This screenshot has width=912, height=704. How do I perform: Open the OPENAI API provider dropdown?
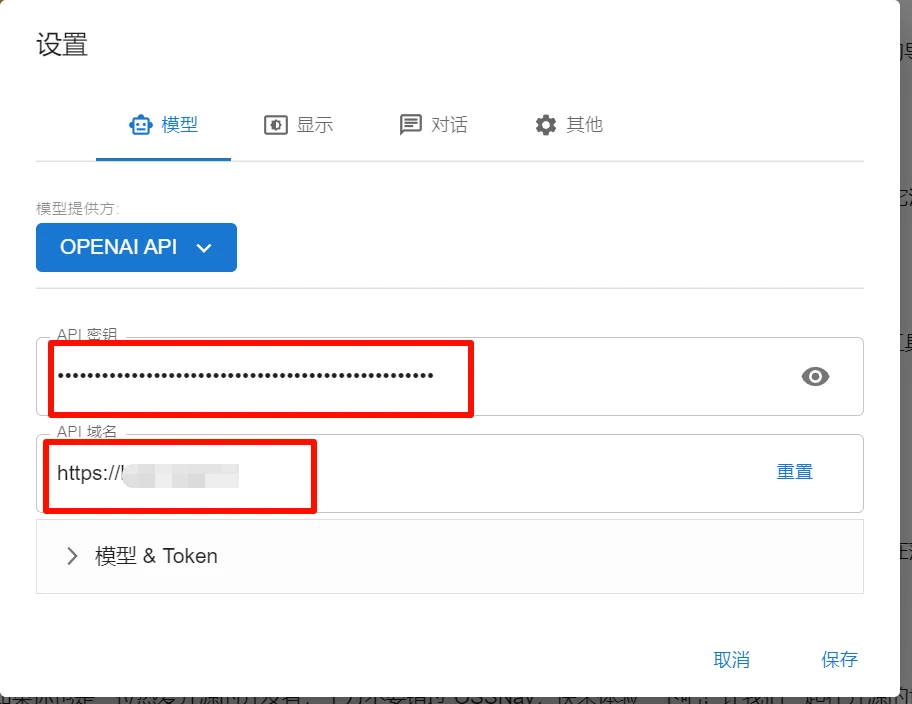(136, 247)
